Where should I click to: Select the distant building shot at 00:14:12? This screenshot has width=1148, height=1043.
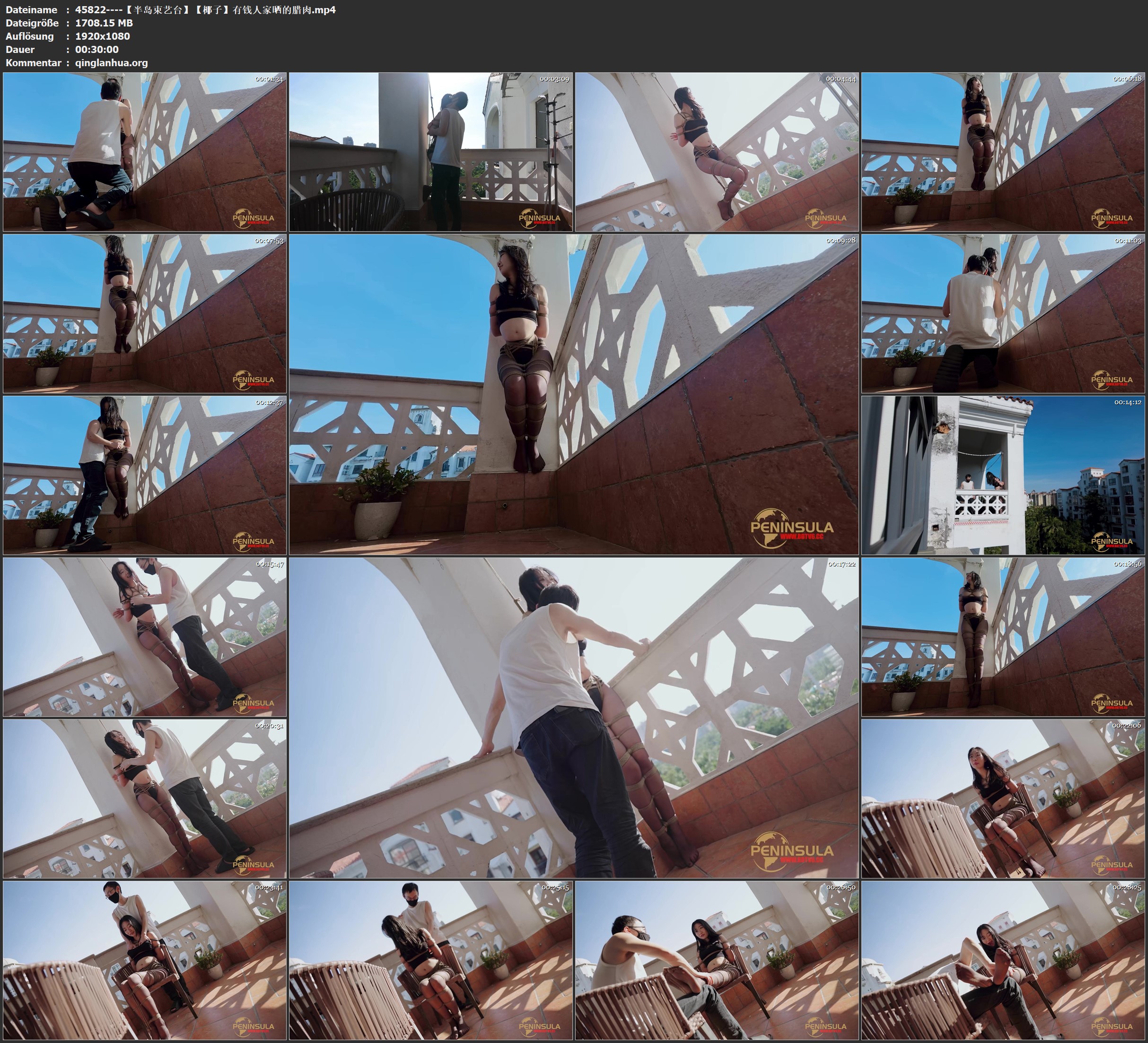coord(1003,475)
